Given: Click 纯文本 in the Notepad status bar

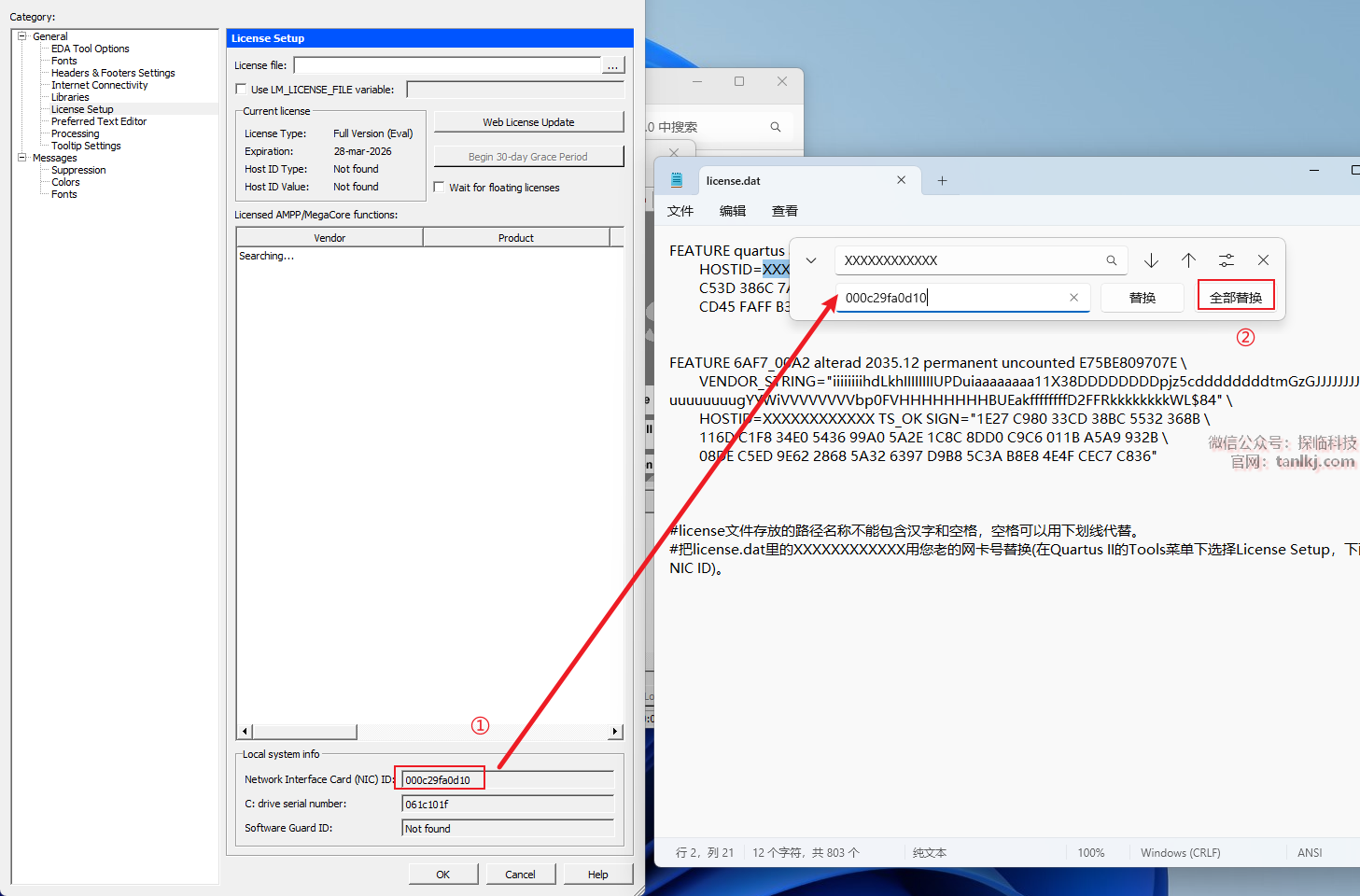Looking at the screenshot, I should (930, 853).
